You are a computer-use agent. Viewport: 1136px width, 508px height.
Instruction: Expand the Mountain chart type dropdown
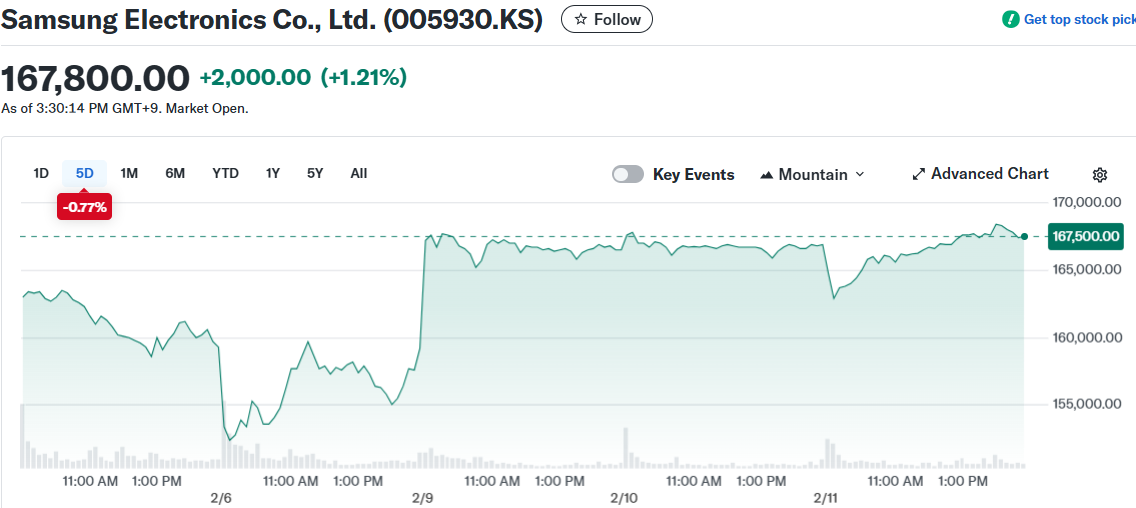coord(858,174)
